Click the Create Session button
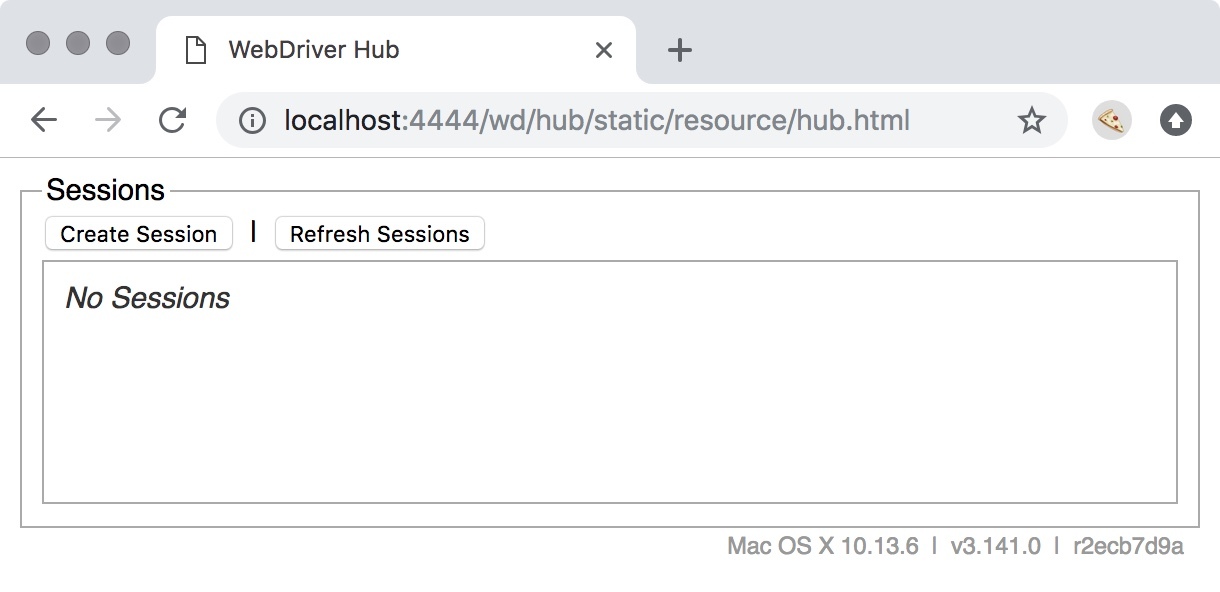 coord(138,234)
